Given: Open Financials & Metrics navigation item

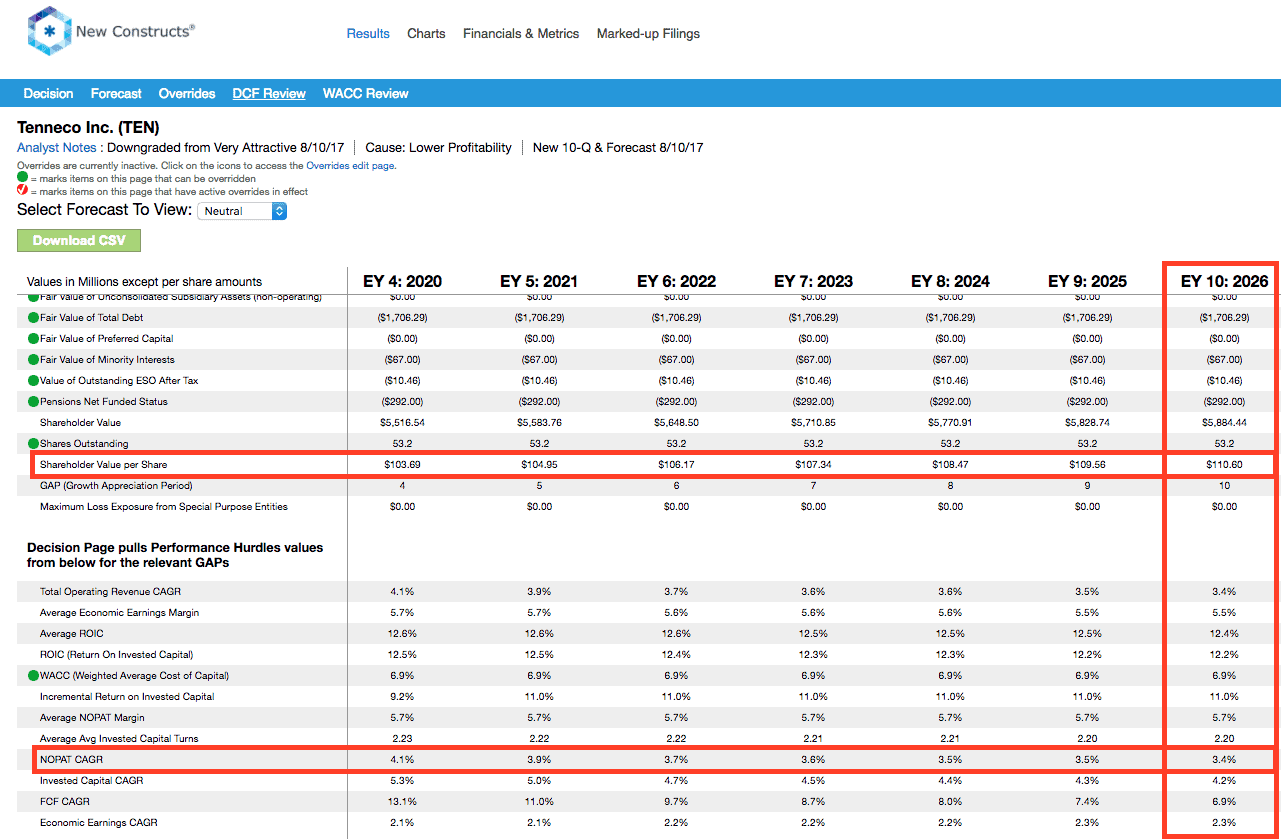Looking at the screenshot, I should coord(521,33).
